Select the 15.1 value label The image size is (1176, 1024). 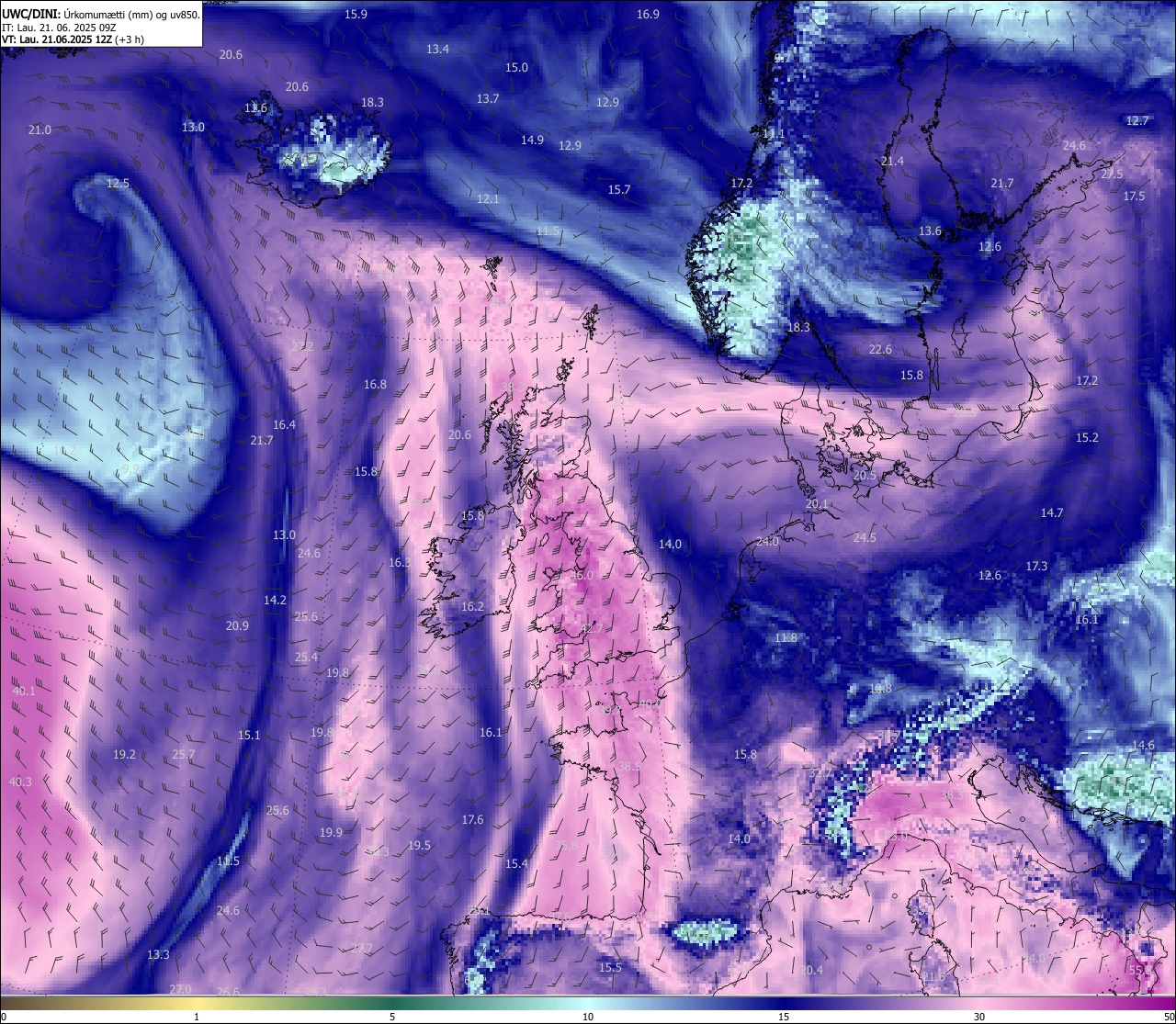pyautogui.click(x=249, y=736)
